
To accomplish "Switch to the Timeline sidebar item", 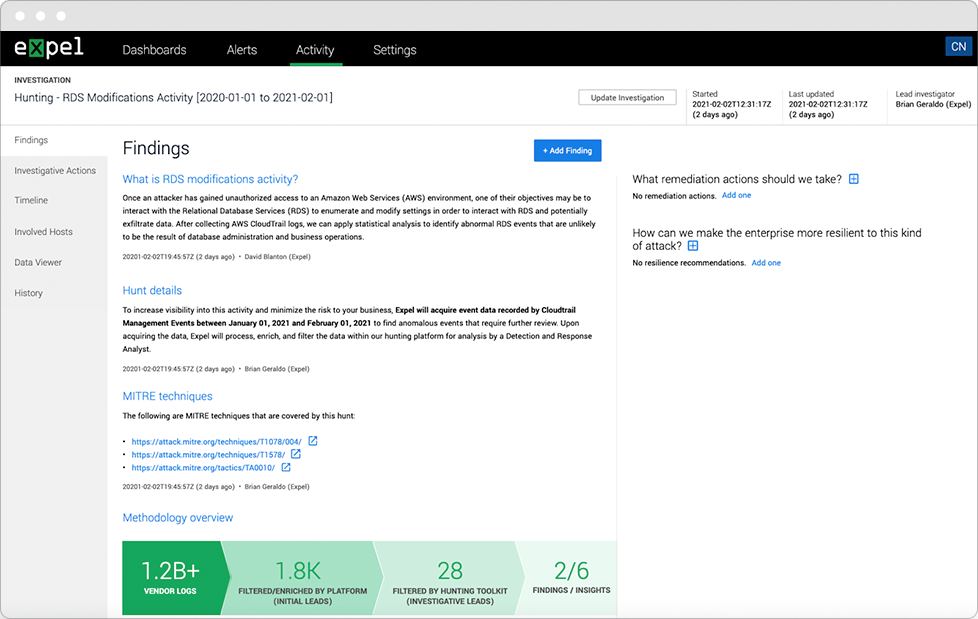I will pos(31,200).
